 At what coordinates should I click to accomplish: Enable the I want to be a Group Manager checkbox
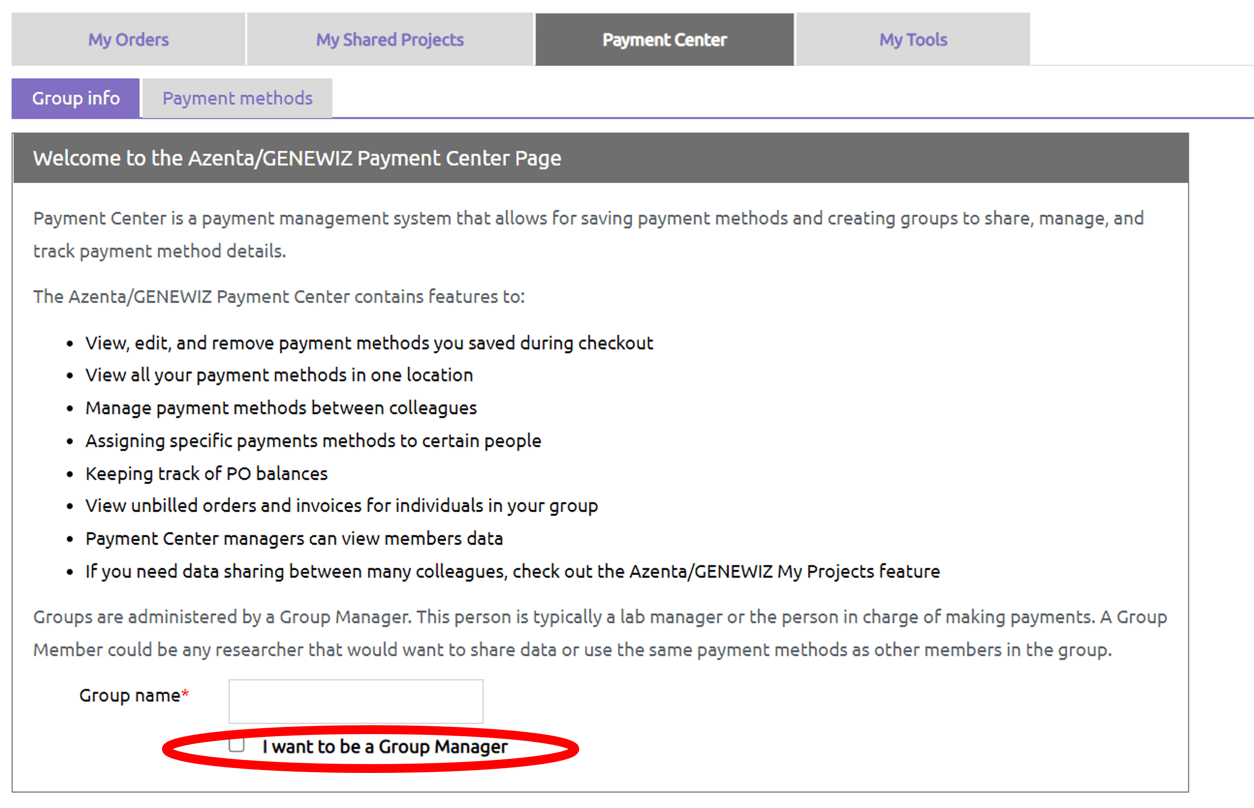236,745
